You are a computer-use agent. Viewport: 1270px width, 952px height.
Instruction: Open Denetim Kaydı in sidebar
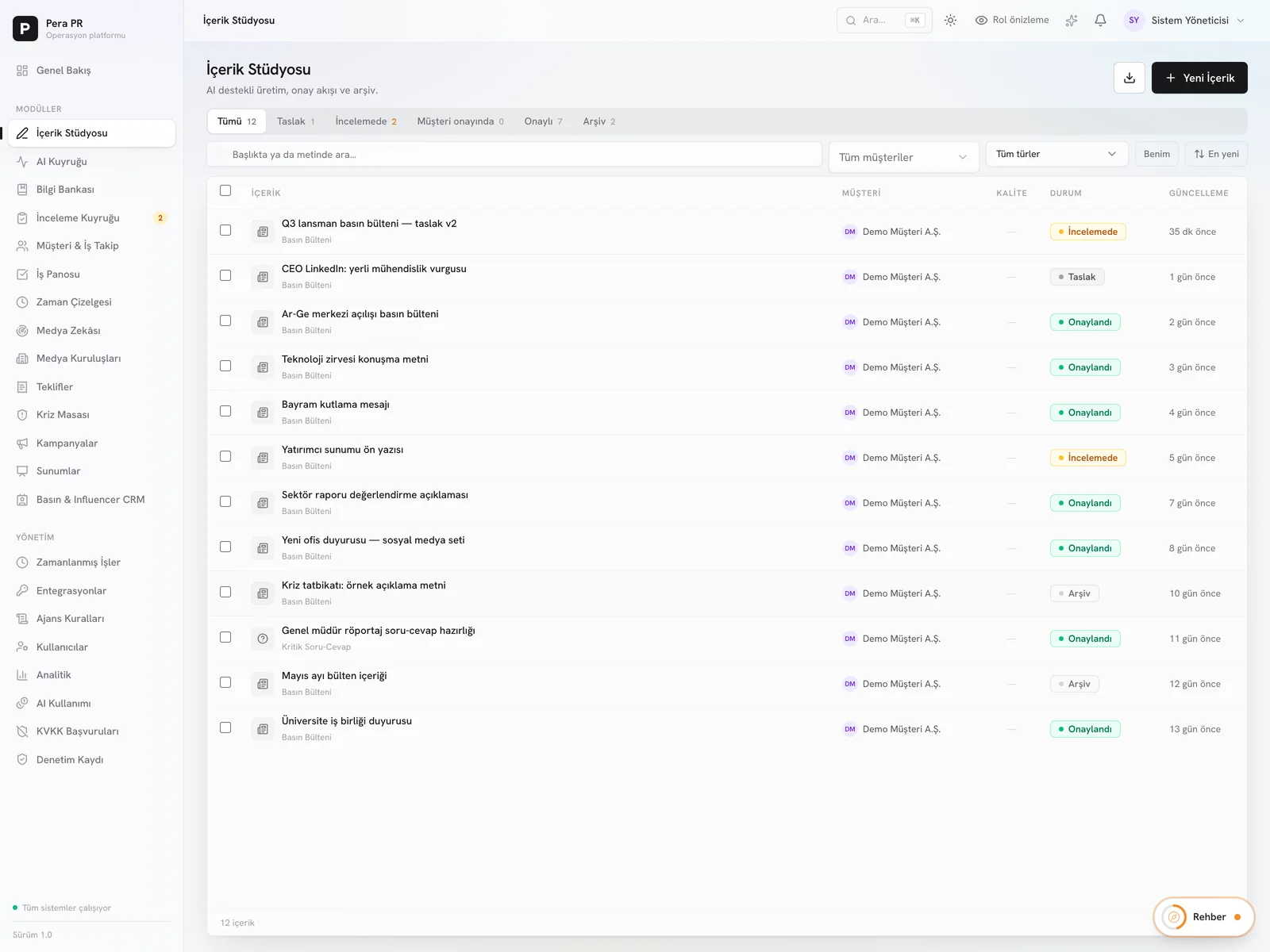(91, 759)
